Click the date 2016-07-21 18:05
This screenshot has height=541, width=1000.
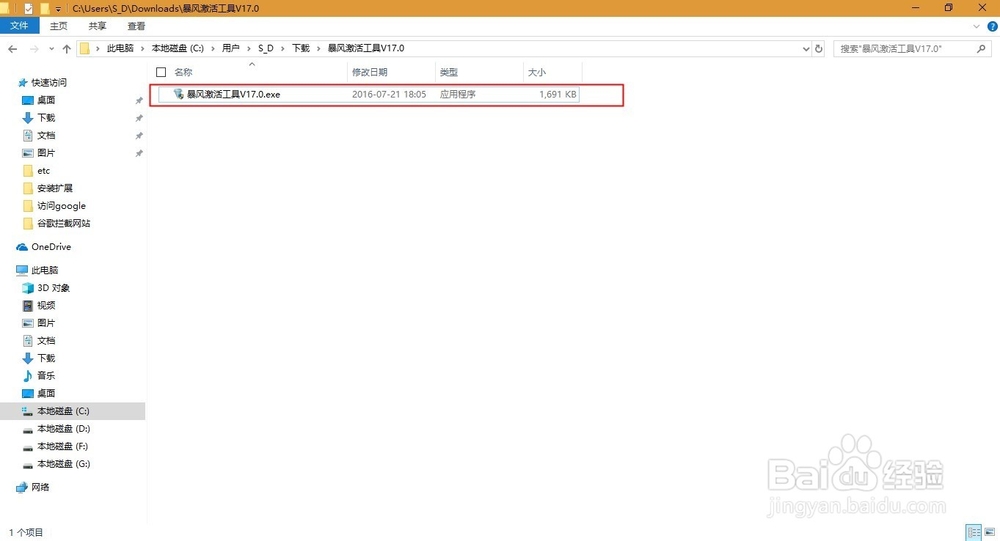(389, 94)
